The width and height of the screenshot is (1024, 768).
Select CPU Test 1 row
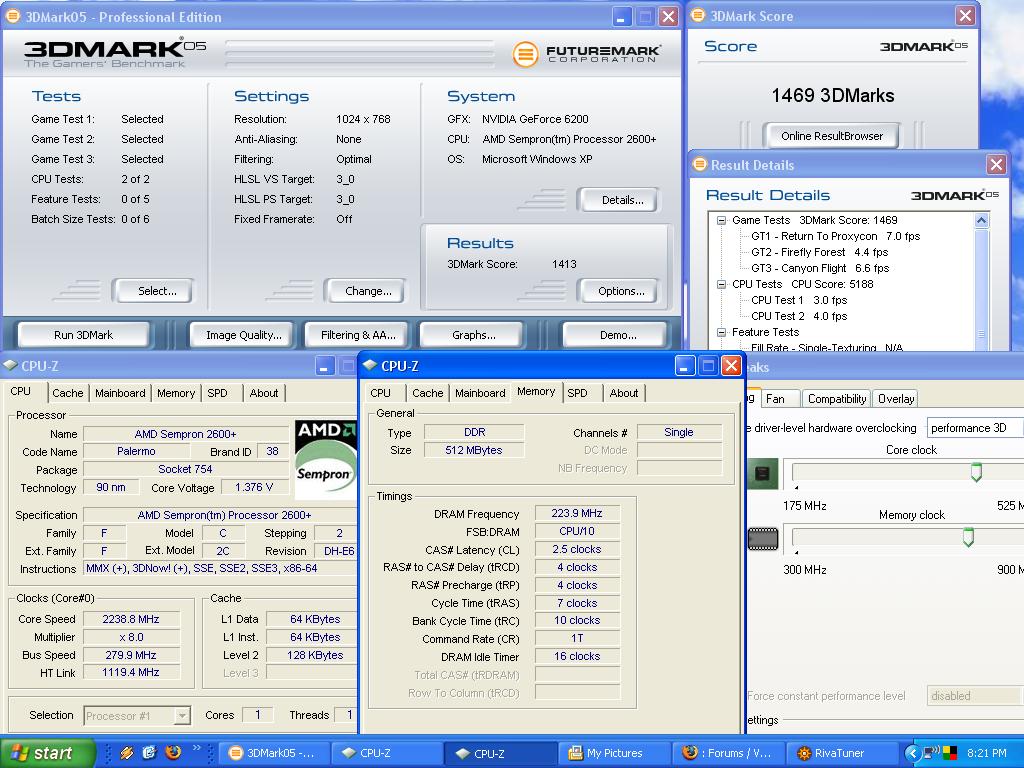[x=799, y=300]
